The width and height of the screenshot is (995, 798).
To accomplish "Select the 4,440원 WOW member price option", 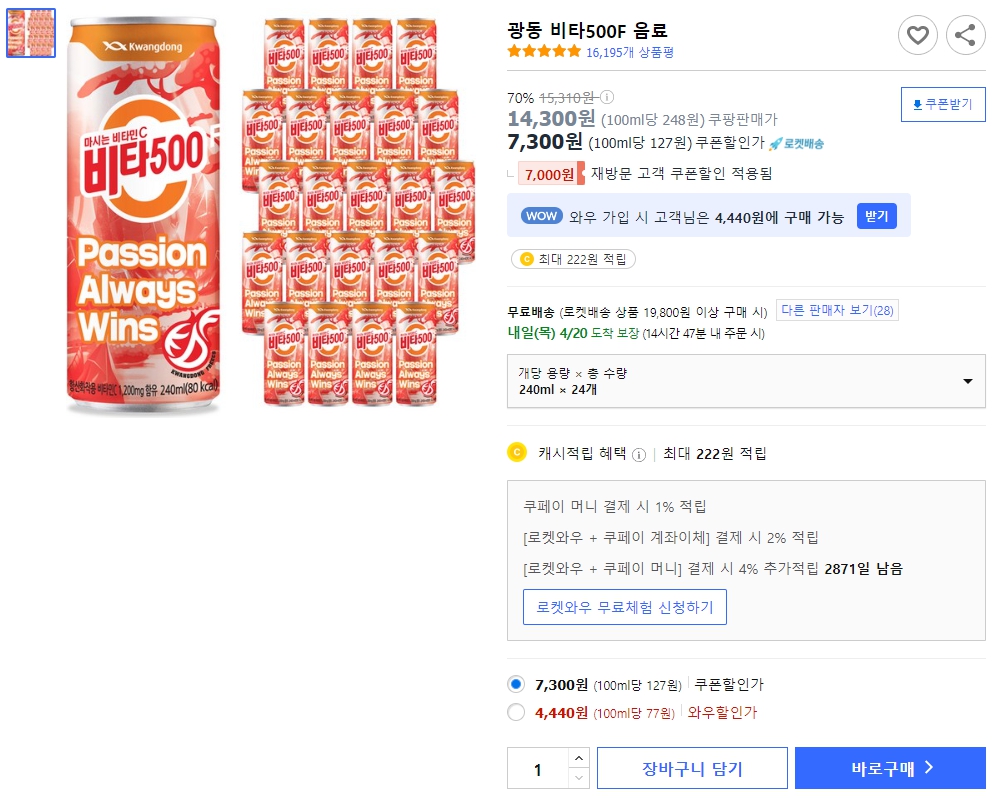I will 516,713.
